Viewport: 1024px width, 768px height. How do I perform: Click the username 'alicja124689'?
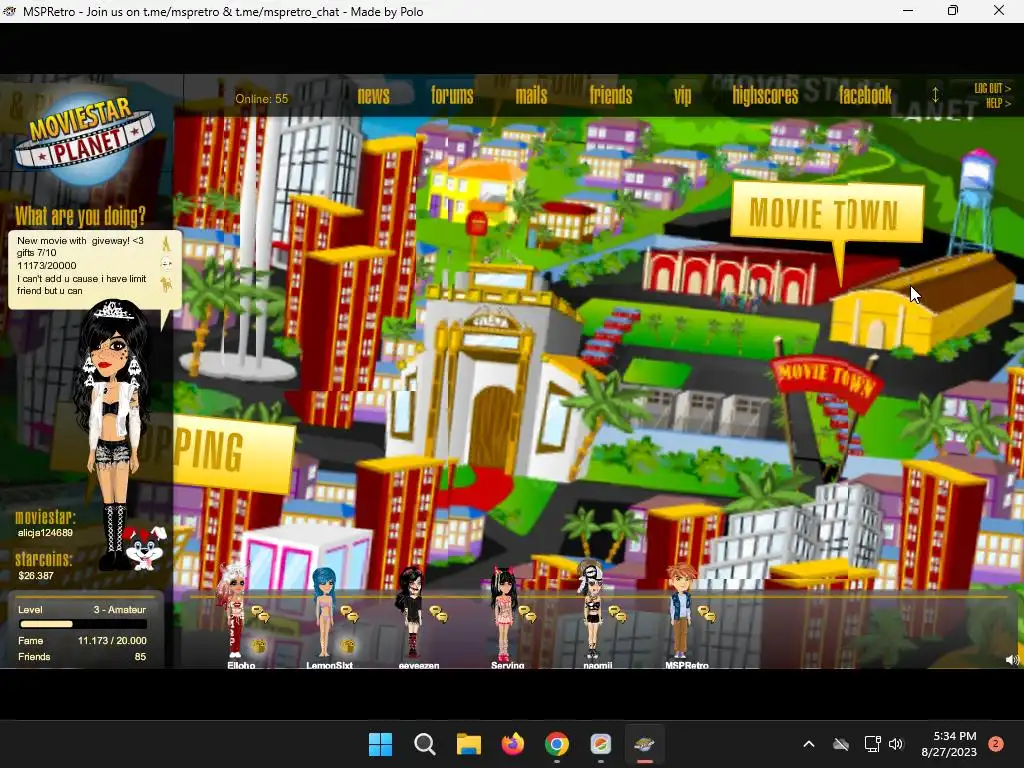point(45,533)
